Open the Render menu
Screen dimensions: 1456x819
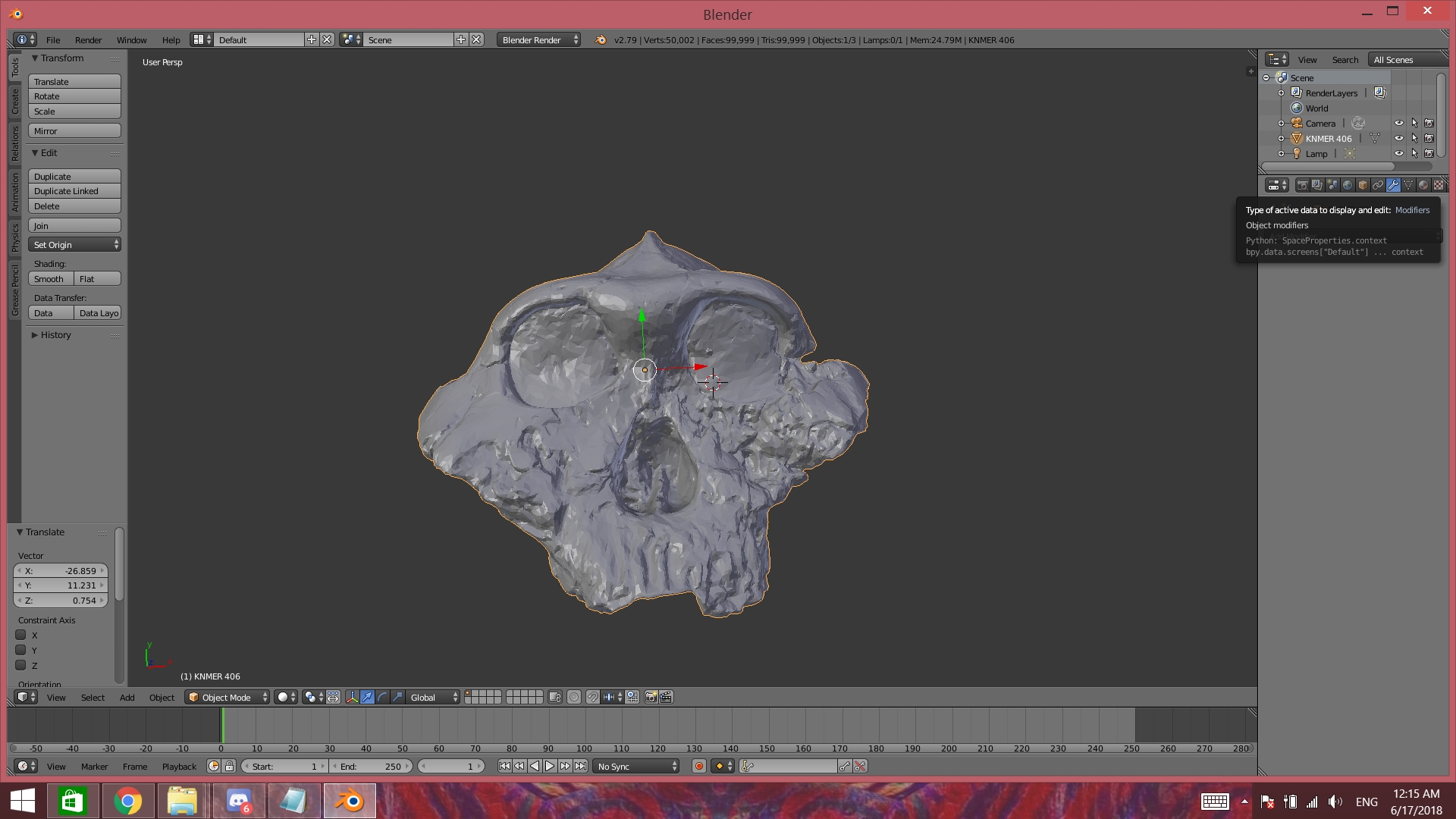[x=88, y=39]
